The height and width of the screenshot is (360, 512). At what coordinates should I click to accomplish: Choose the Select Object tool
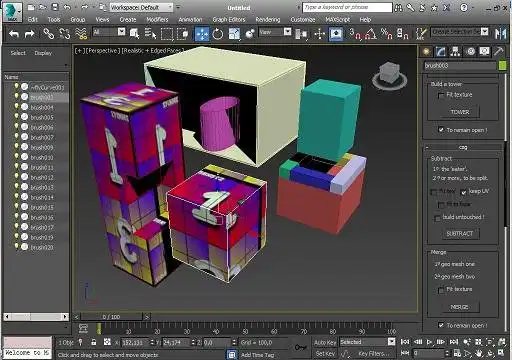point(134,34)
